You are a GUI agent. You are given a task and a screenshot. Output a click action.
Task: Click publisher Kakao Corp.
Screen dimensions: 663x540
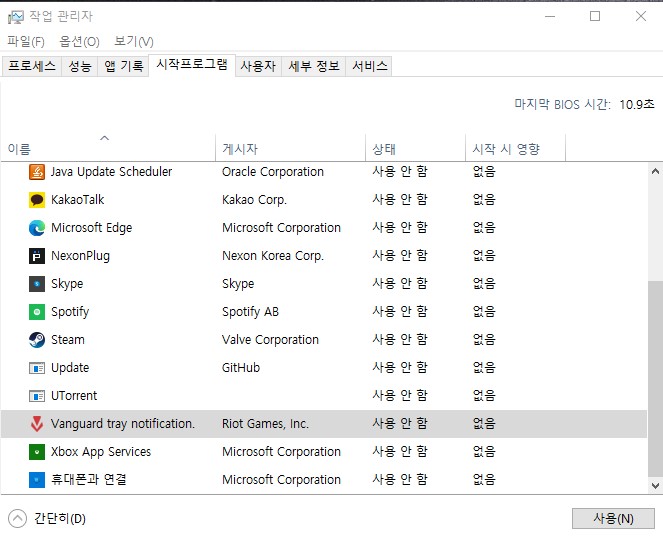254,200
